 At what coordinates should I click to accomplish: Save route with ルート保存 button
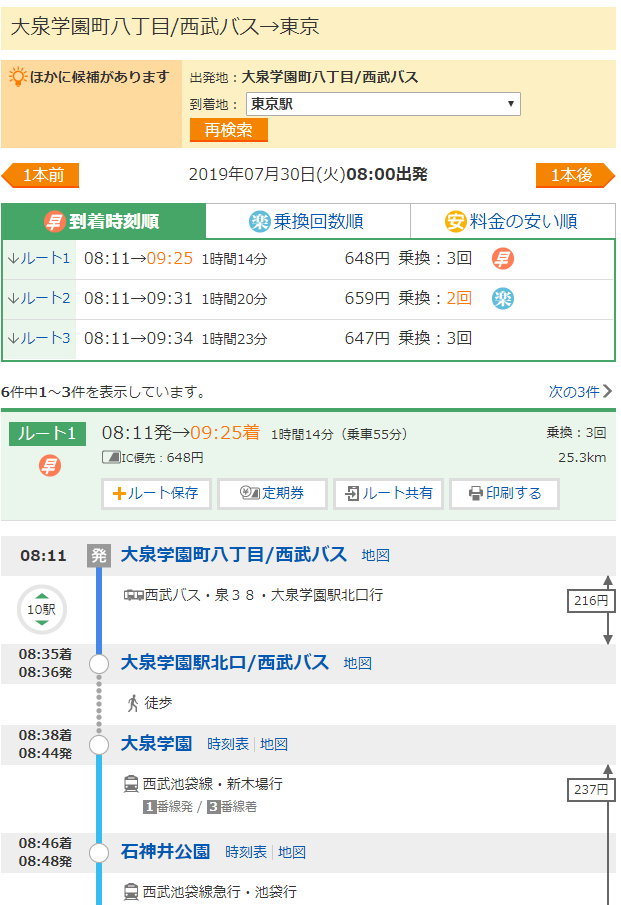coord(156,493)
